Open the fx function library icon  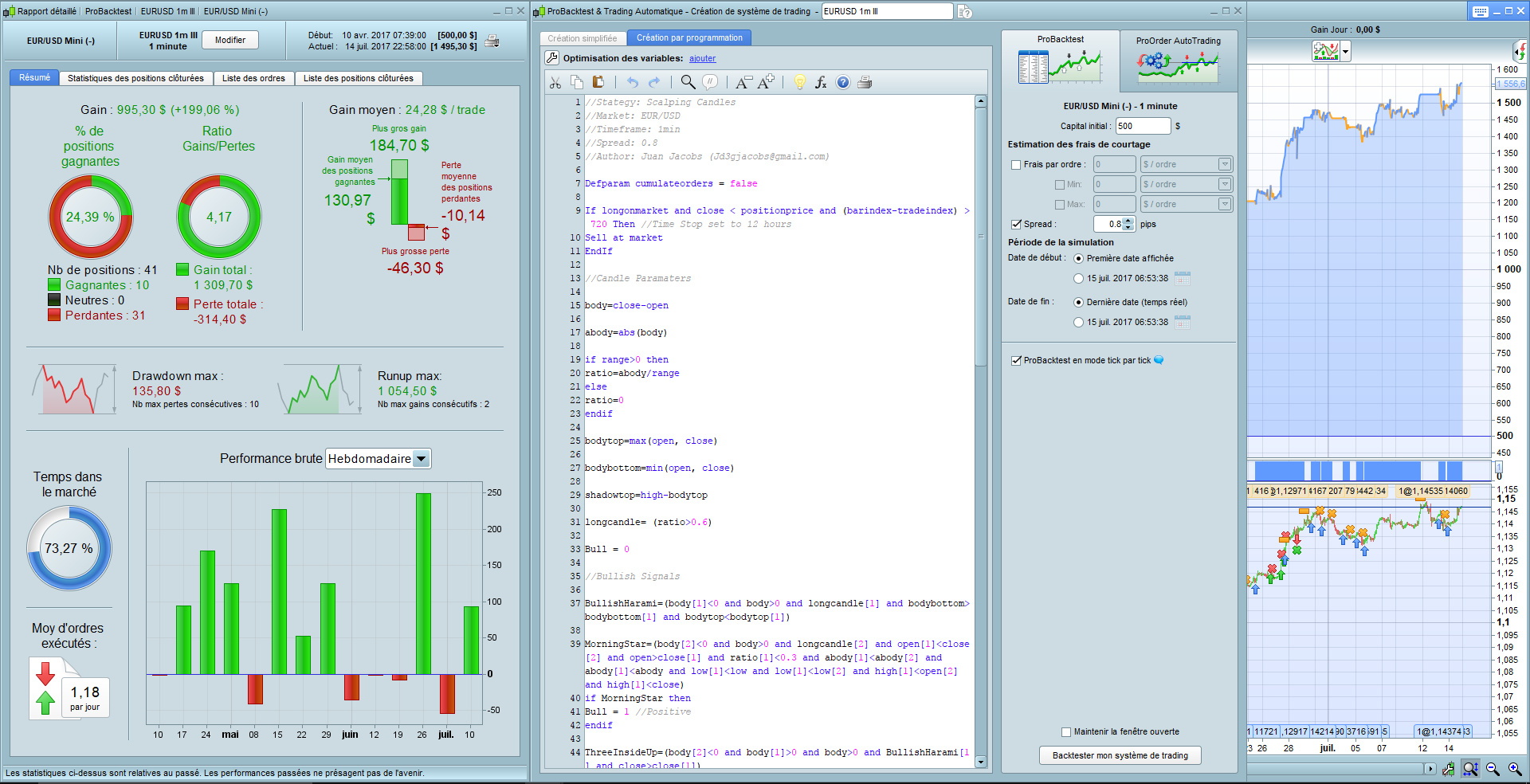[x=821, y=82]
